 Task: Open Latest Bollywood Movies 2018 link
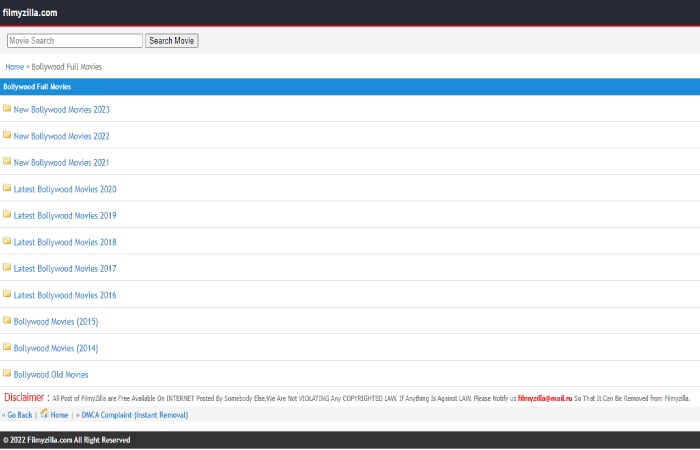click(65, 242)
